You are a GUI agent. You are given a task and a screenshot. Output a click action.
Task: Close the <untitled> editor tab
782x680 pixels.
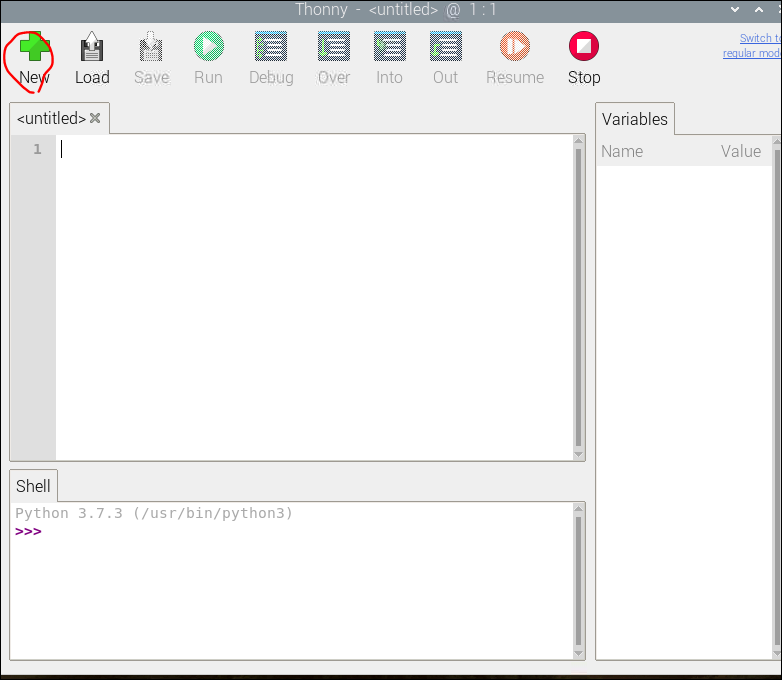(x=95, y=118)
